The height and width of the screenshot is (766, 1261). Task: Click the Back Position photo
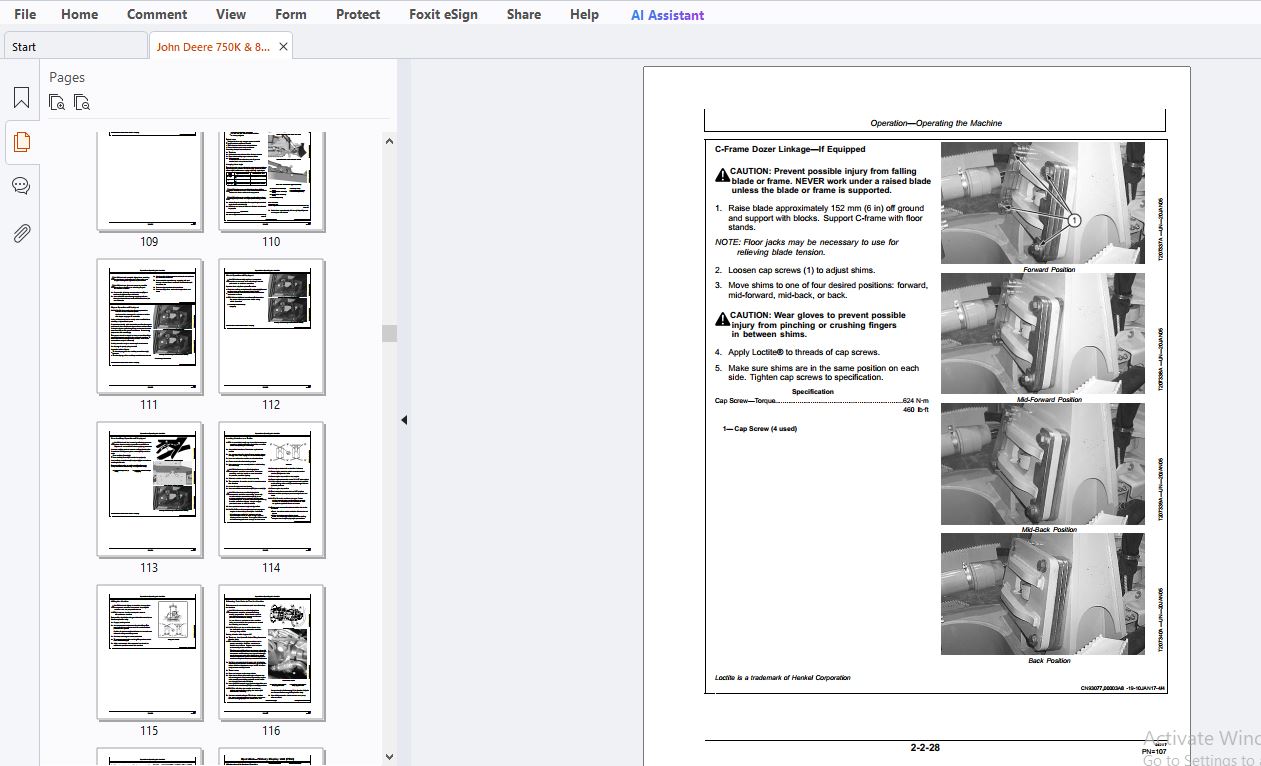point(1042,594)
